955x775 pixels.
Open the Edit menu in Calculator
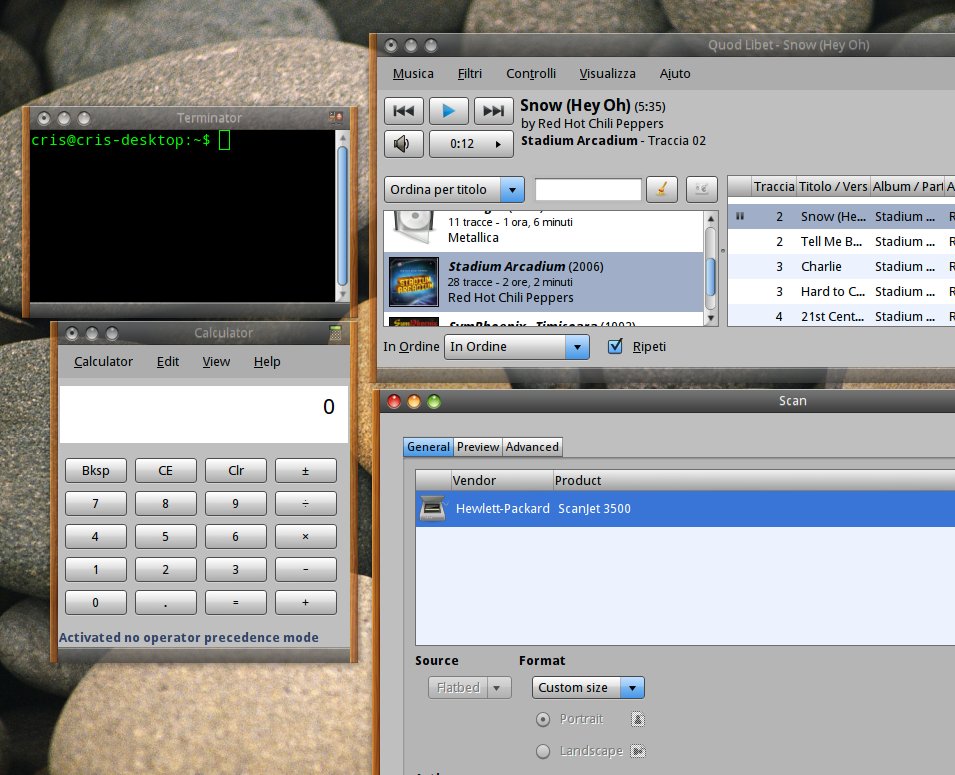(x=167, y=362)
